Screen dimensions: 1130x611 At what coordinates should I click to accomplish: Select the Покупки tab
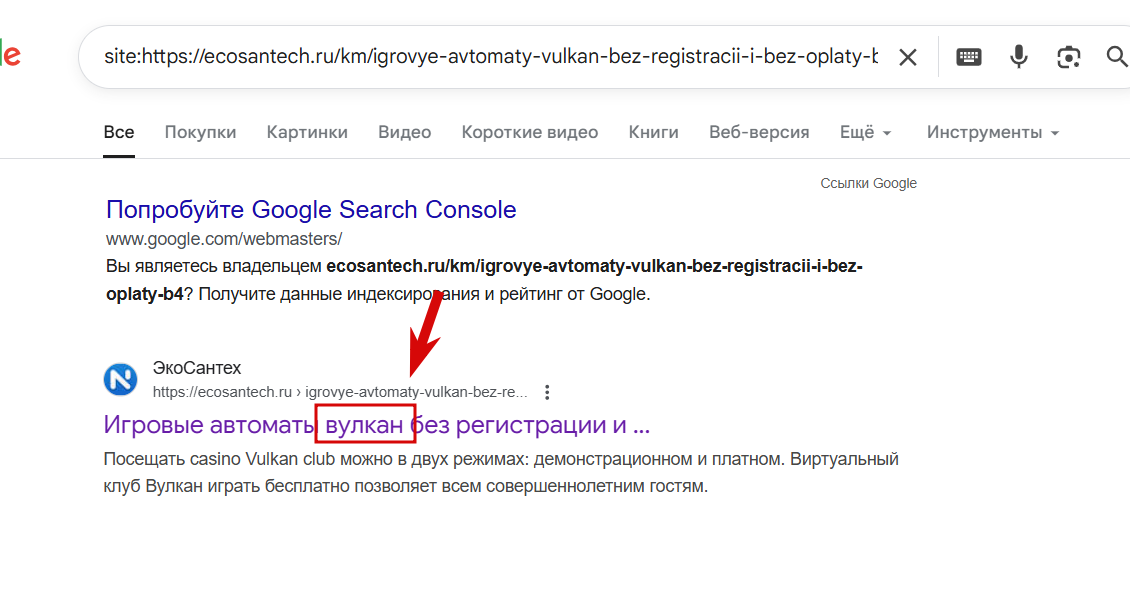point(200,133)
